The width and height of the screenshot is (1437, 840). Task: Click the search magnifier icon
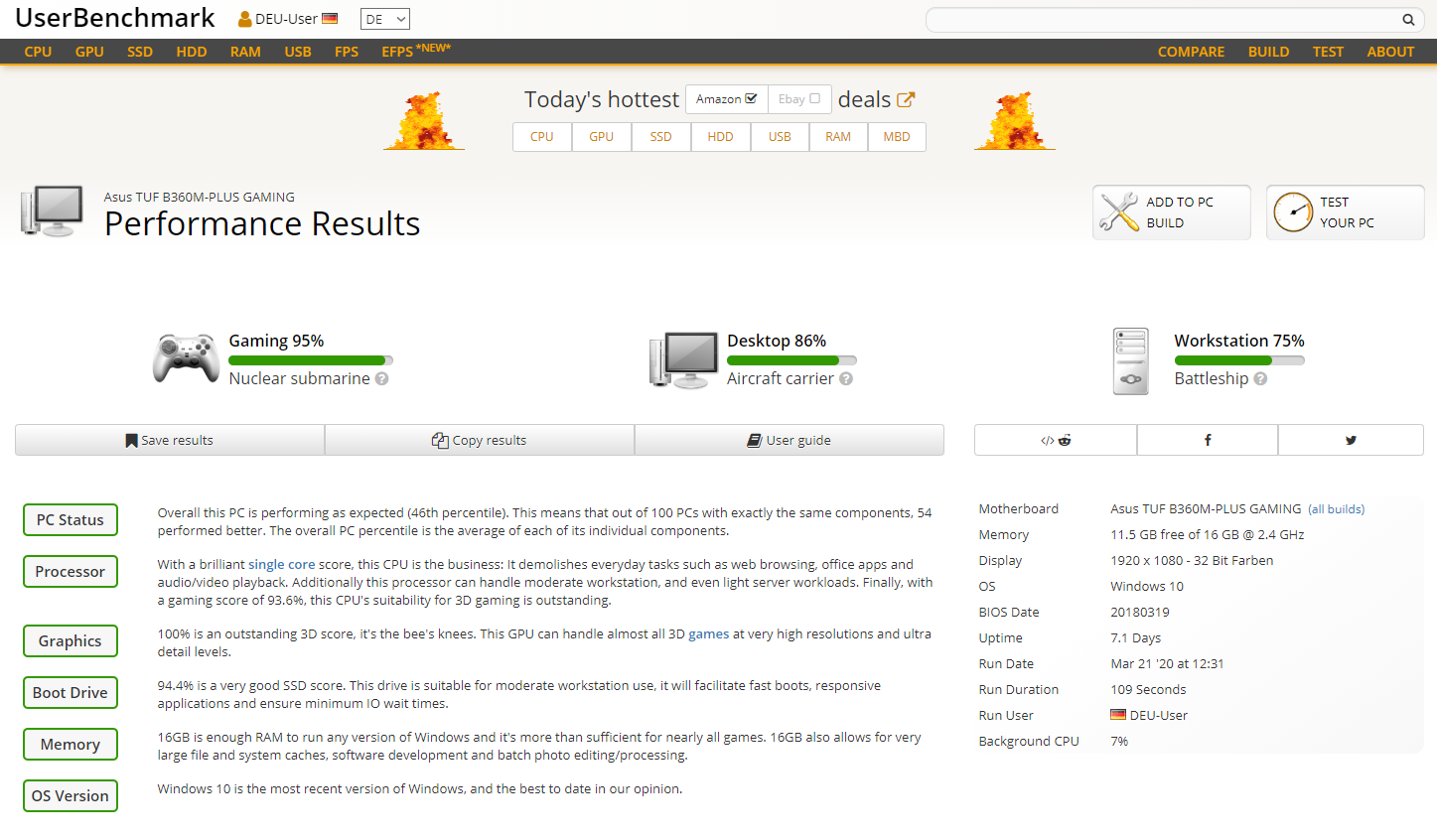tap(1408, 20)
